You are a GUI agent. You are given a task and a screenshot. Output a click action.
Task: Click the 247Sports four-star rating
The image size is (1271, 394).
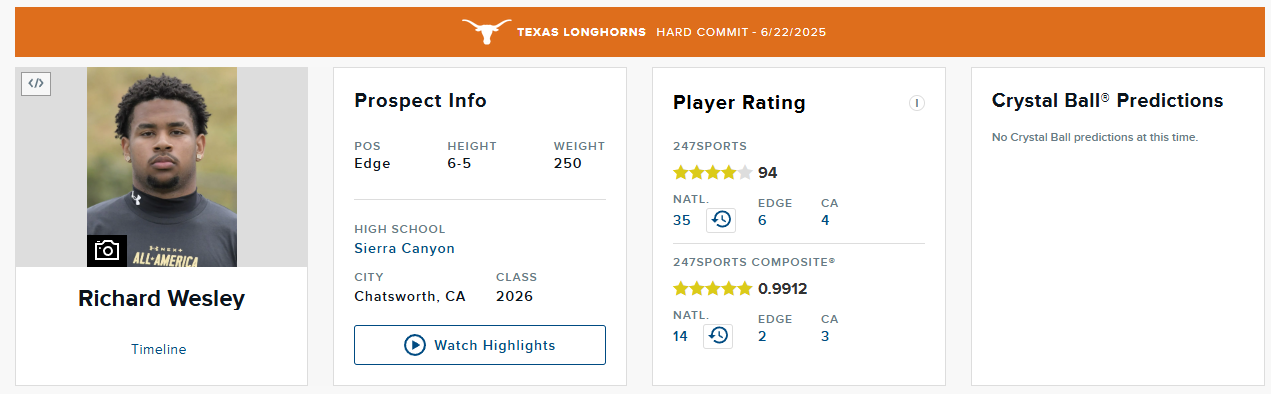pyautogui.click(x=713, y=172)
